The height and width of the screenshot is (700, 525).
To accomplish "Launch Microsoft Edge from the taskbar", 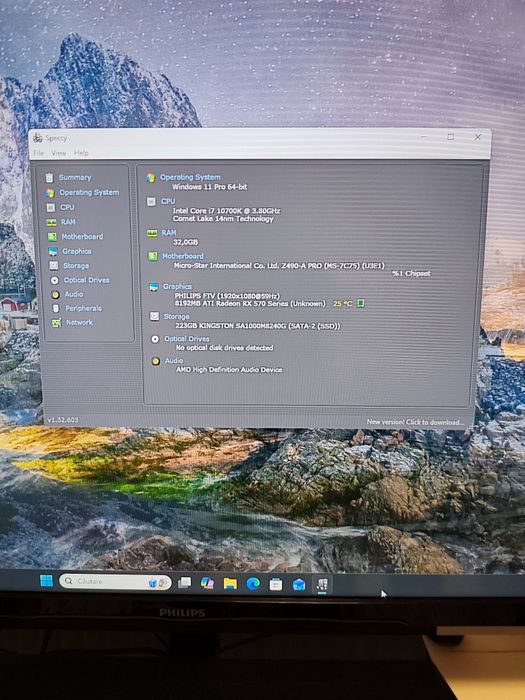I will (x=253, y=584).
